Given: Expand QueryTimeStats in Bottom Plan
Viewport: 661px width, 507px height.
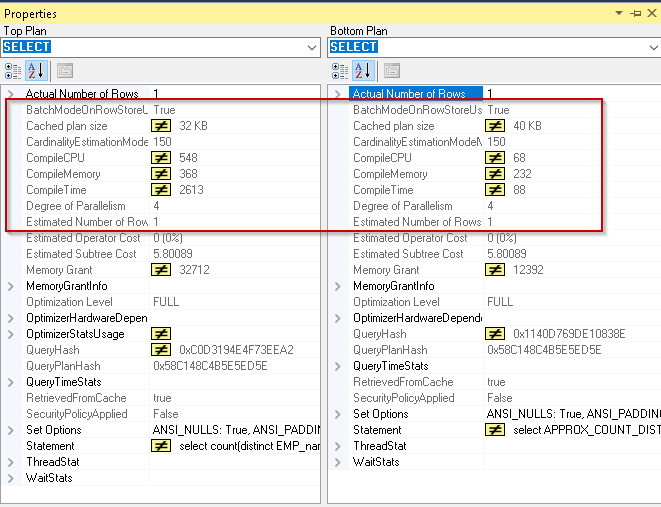Looking at the screenshot, I should [338, 366].
